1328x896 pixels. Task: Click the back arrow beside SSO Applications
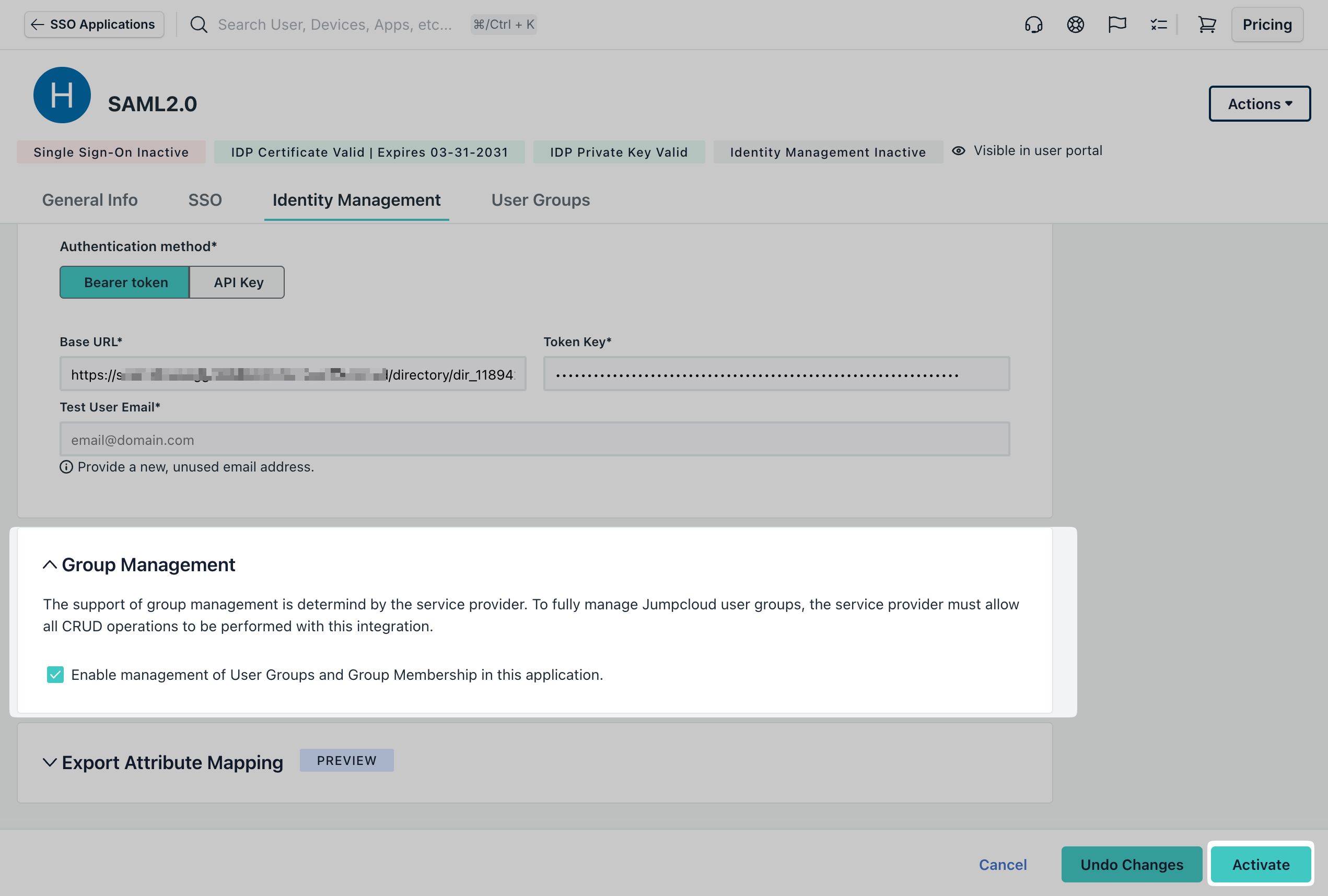tap(37, 25)
